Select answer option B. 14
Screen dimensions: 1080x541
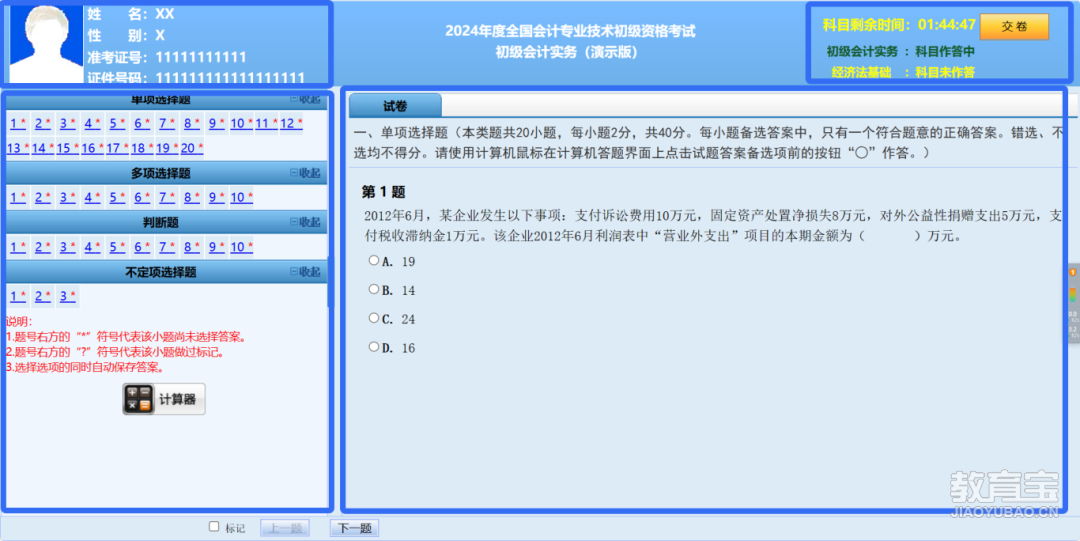coord(373,289)
